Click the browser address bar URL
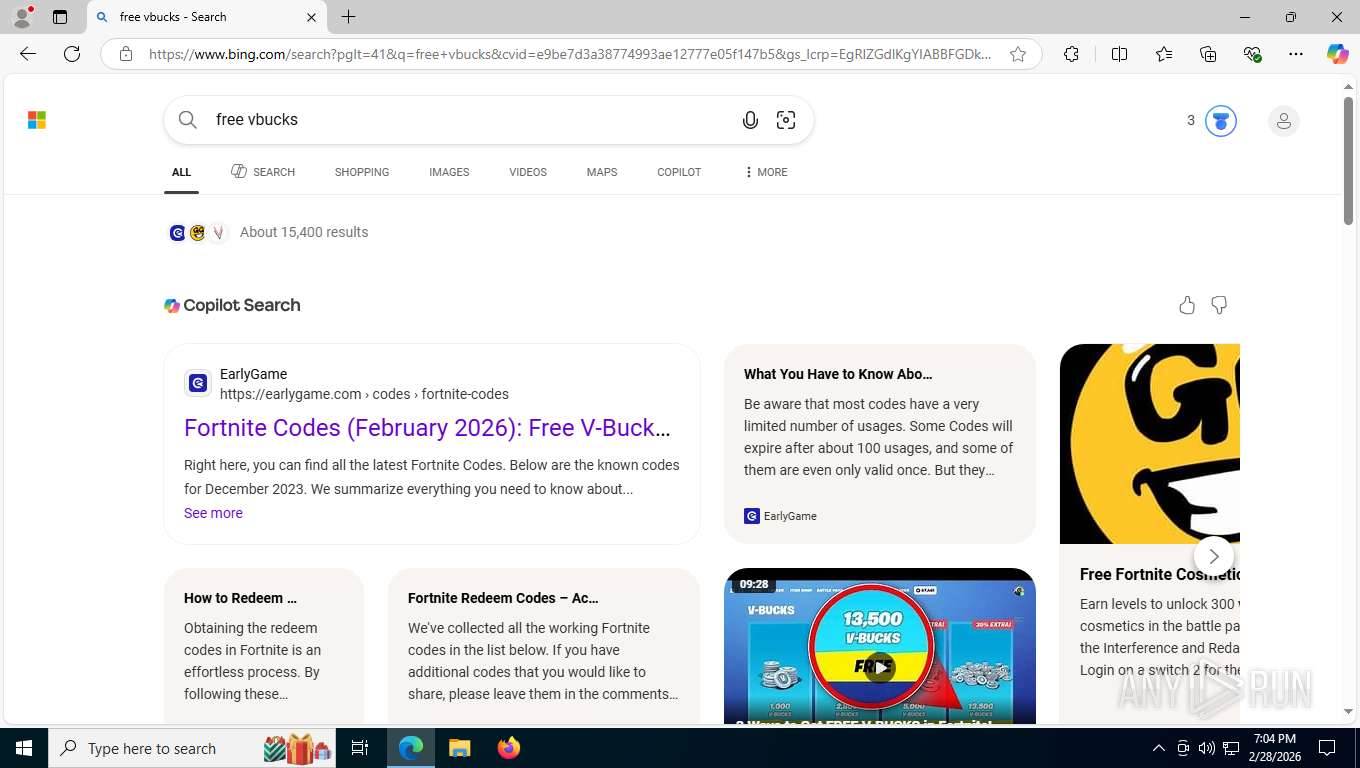The image size is (1360, 768). tap(570, 54)
